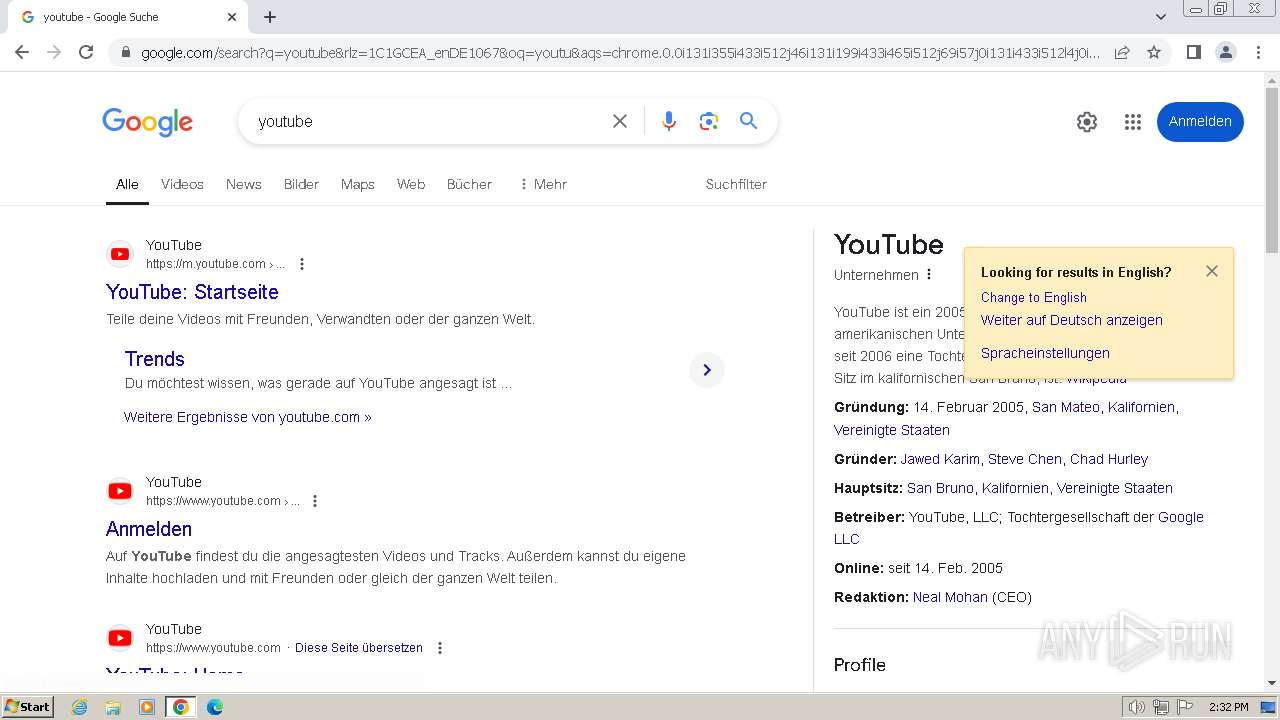Show next sitelink with arrow button

click(707, 370)
